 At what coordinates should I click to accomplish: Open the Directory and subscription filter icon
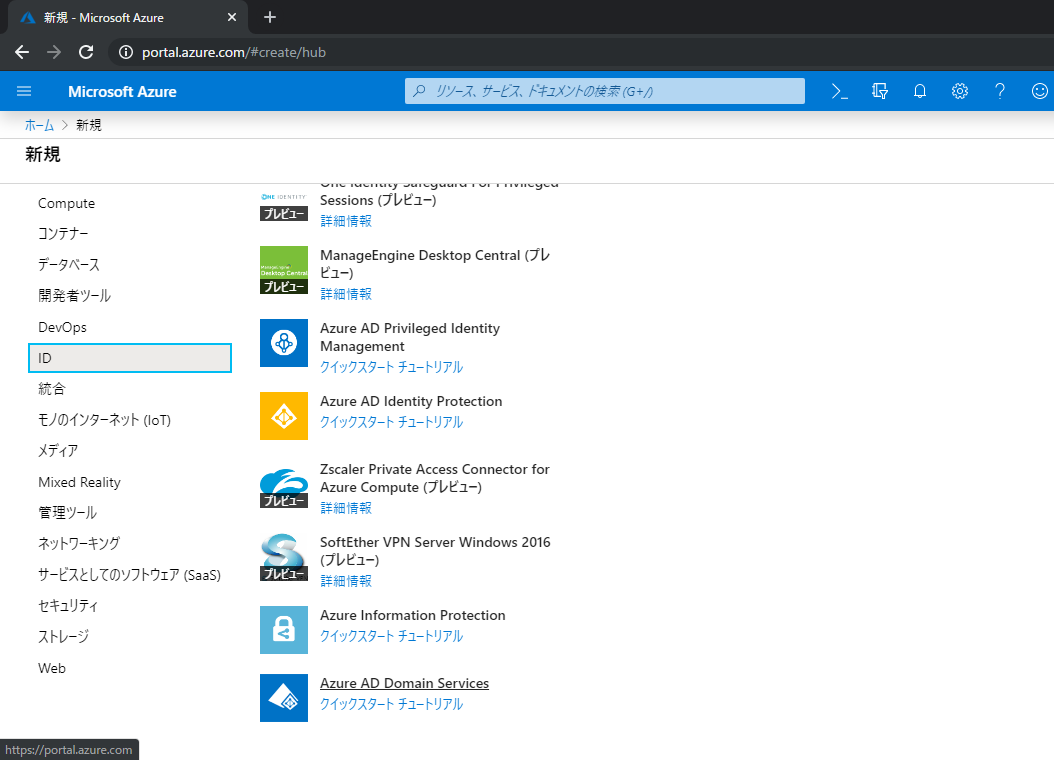880,91
